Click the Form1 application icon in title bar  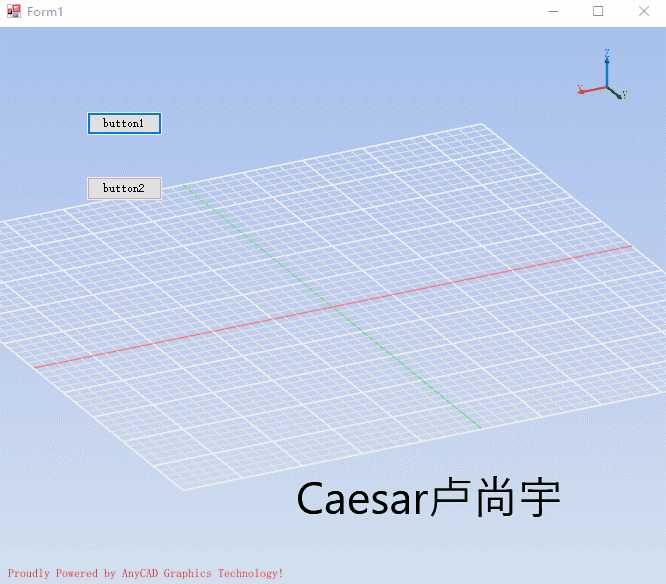tap(14, 11)
